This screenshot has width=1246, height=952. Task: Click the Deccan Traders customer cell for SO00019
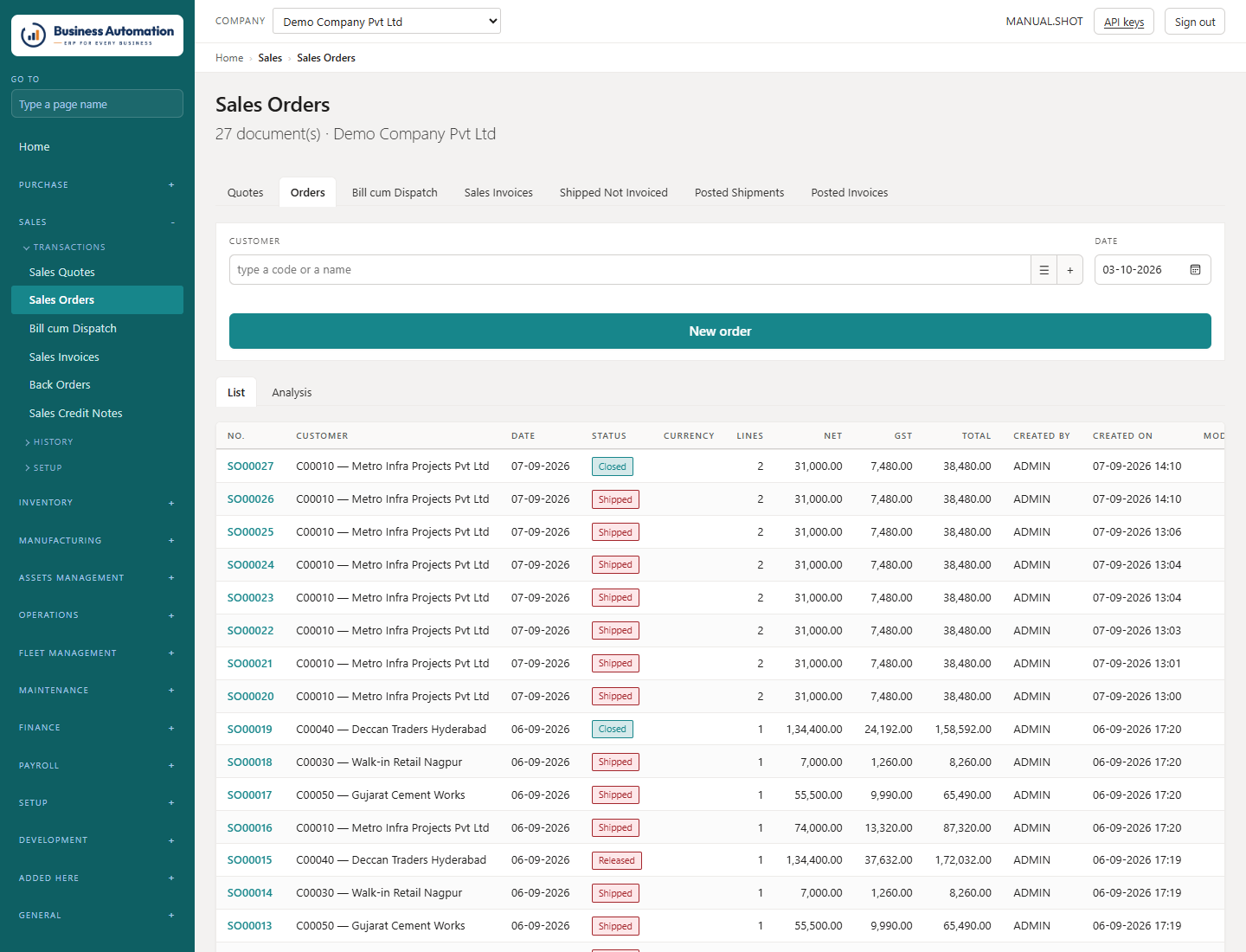tap(391, 730)
